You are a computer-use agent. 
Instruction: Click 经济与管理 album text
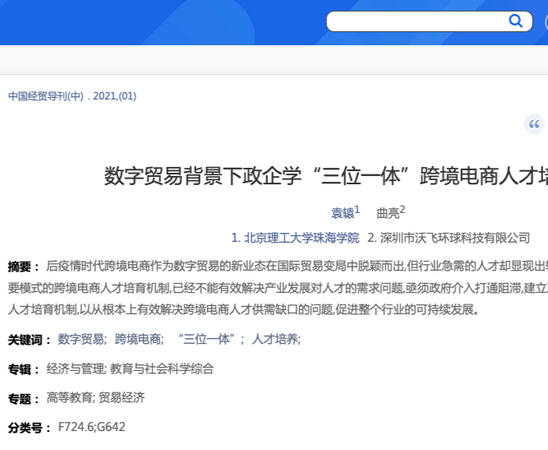[x=75, y=369]
